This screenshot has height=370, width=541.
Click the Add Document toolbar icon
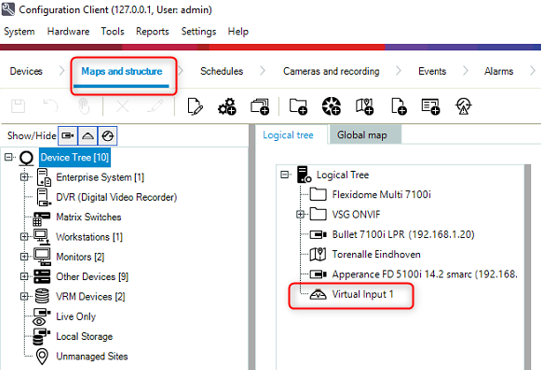[399, 106]
